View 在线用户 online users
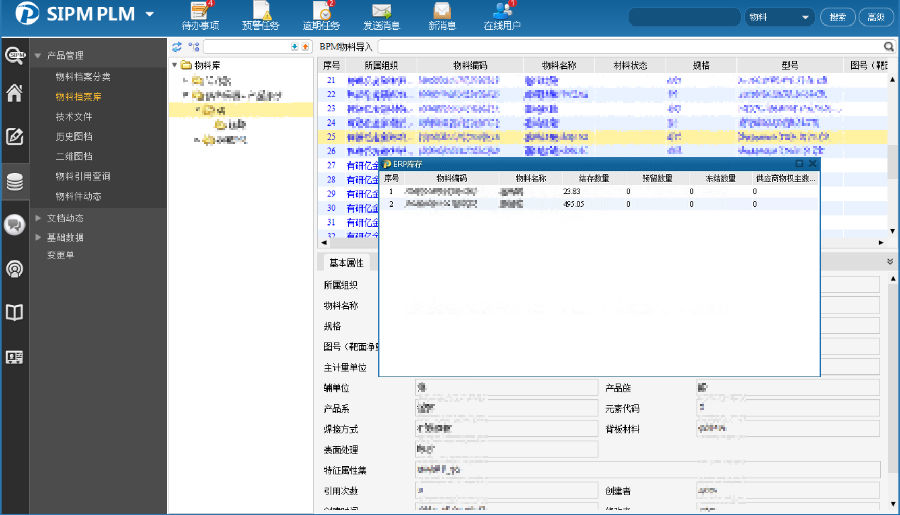The height and width of the screenshot is (515, 900). point(502,14)
